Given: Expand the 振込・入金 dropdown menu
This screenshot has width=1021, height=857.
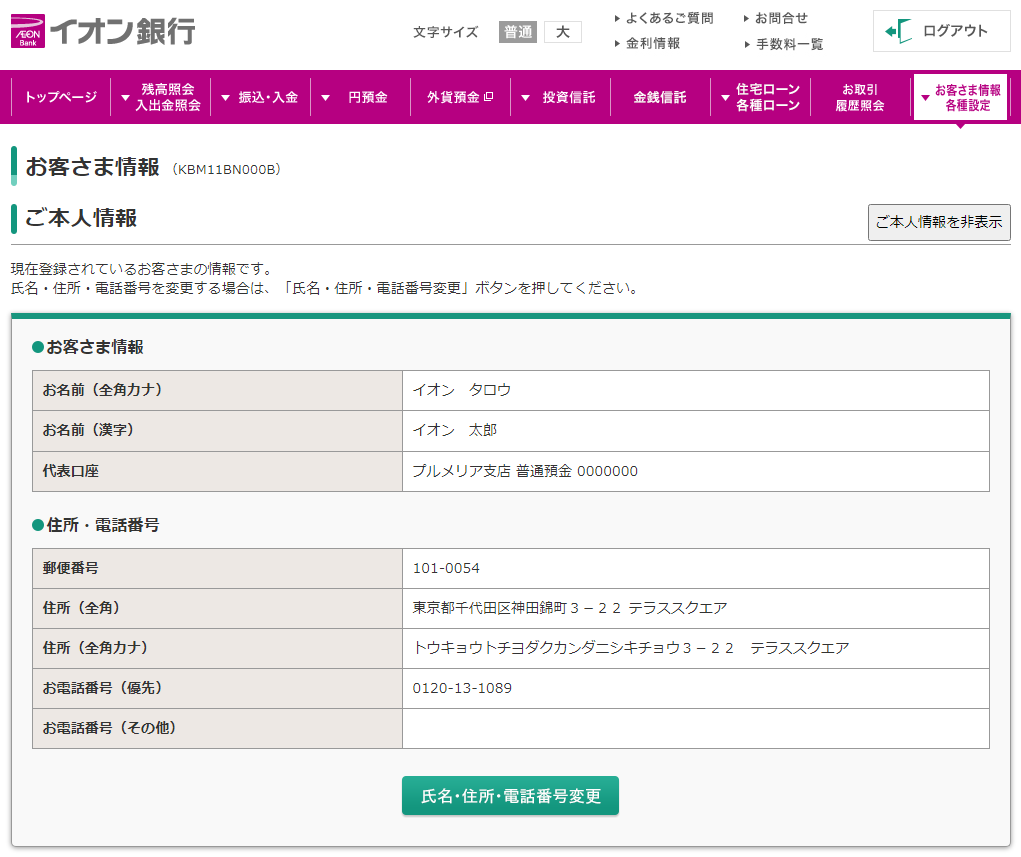Looking at the screenshot, I should click(260, 97).
